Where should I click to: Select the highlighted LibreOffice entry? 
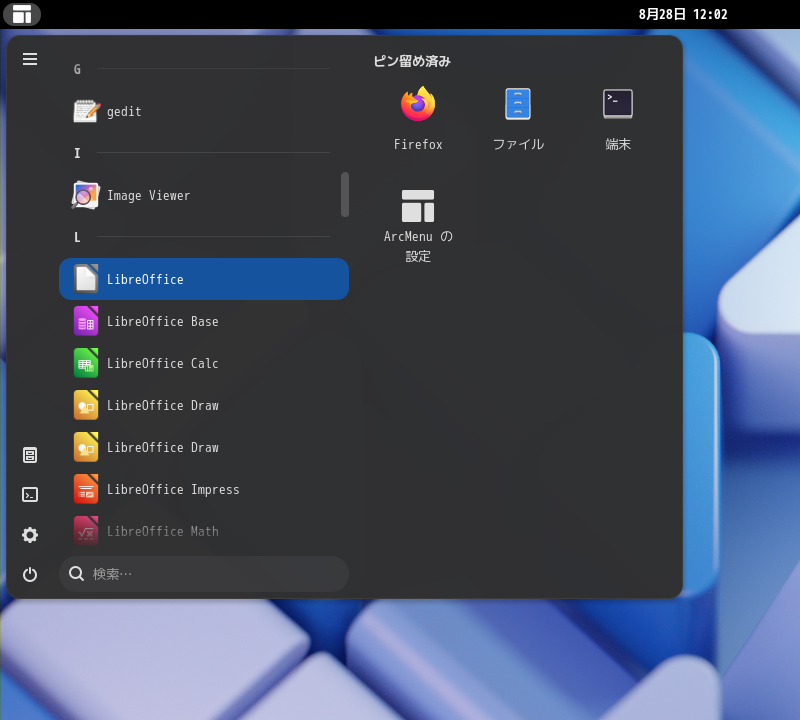coord(204,279)
